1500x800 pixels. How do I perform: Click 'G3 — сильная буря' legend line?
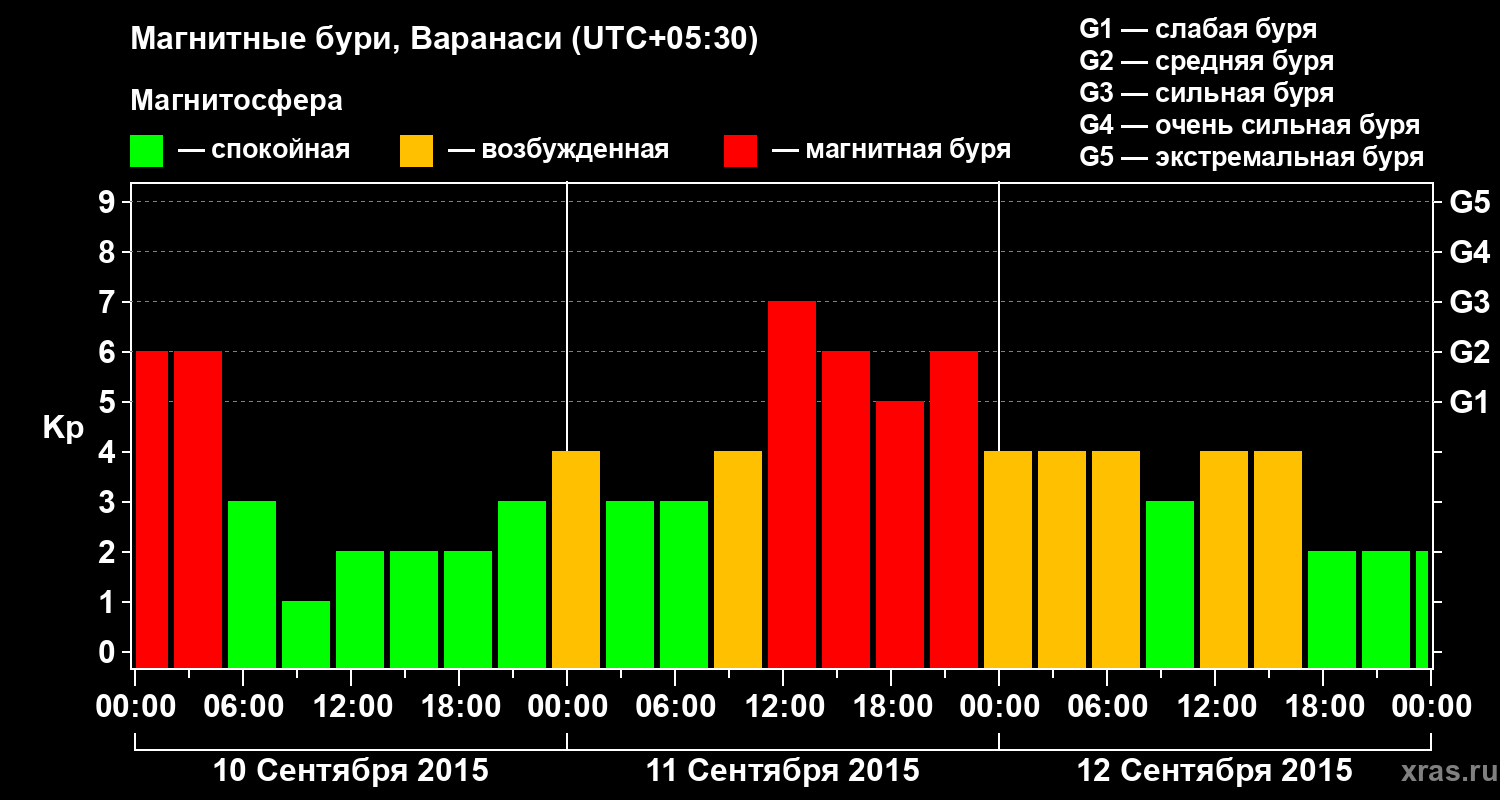click(1207, 93)
